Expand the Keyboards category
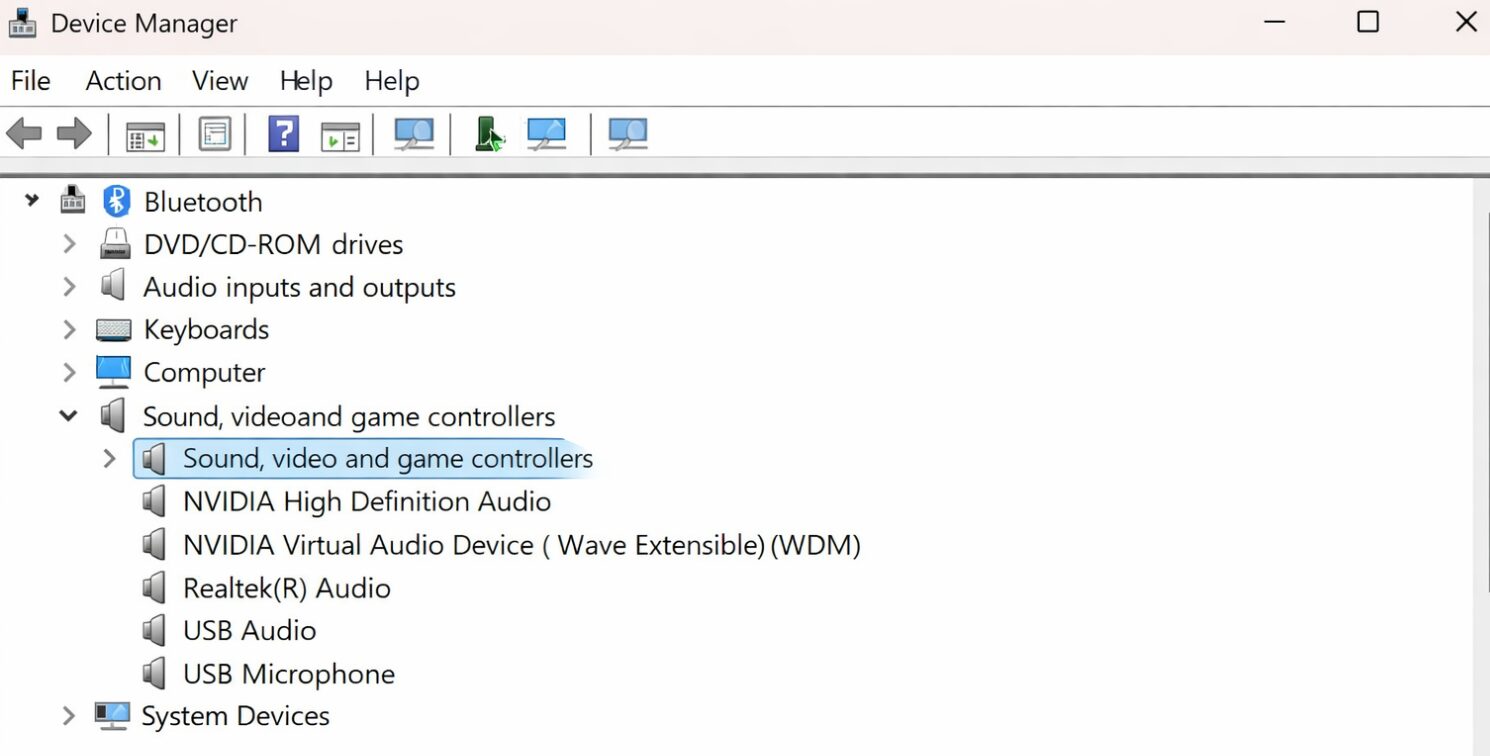Screen dimensions: 1490x756 point(69,329)
